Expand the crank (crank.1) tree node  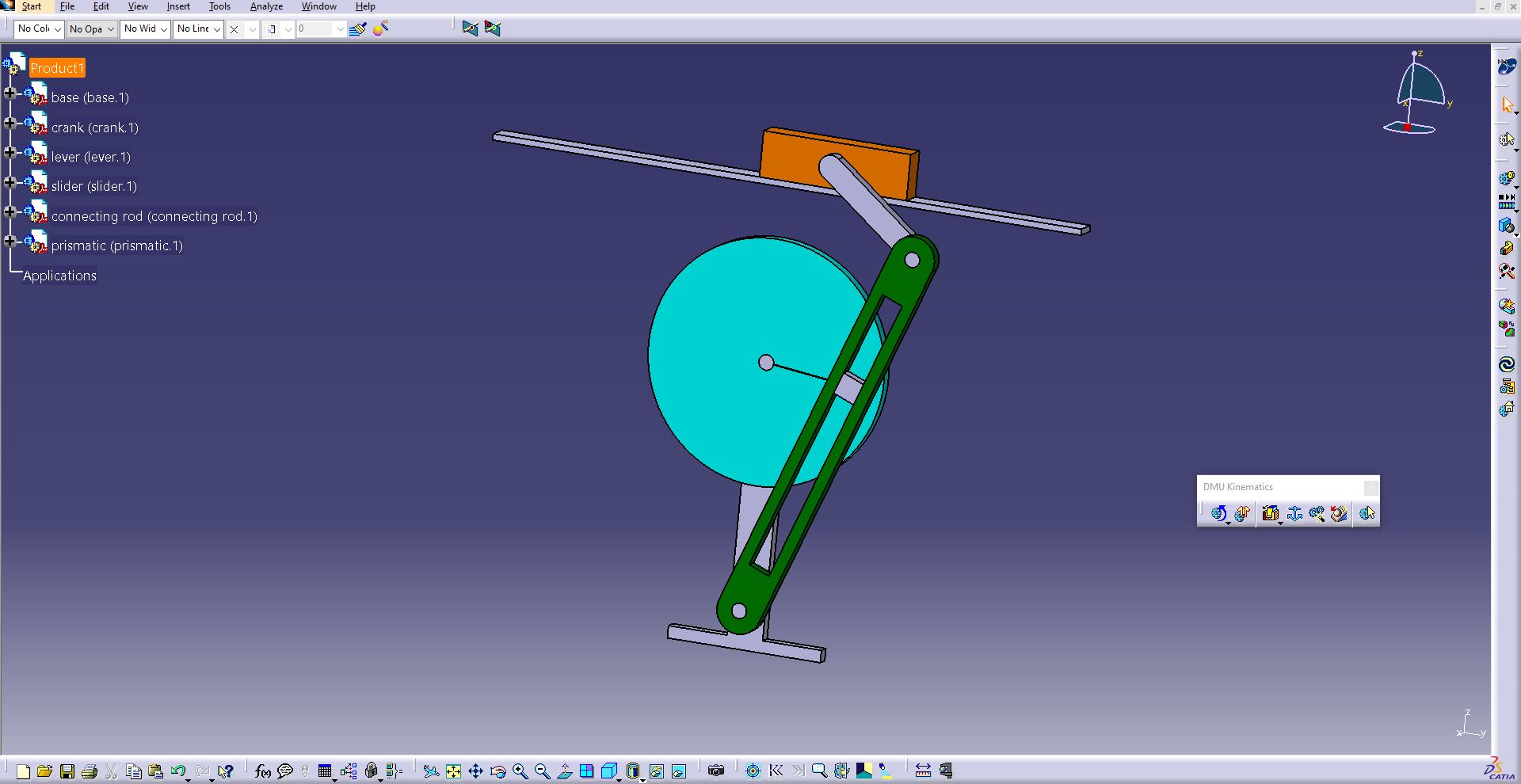10,123
